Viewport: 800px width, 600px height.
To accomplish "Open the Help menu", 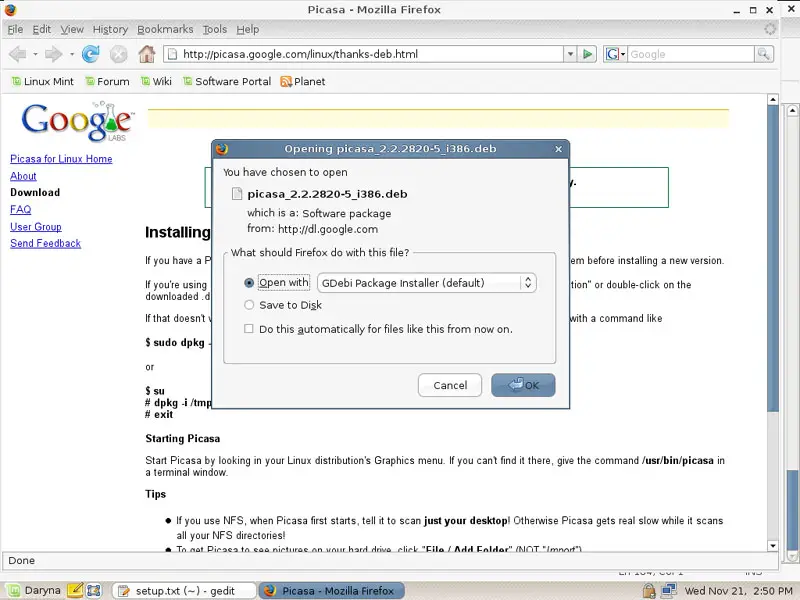I will 248,30.
